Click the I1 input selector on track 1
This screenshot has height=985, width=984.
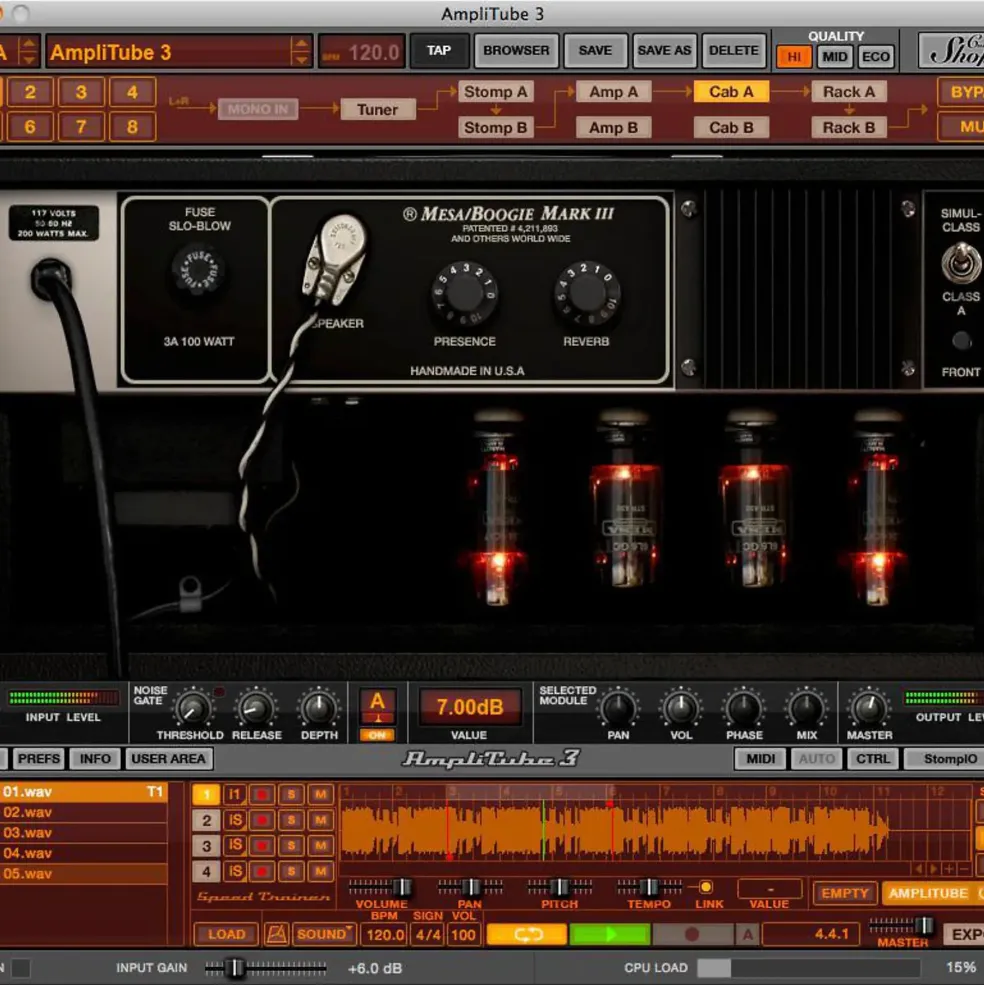pos(234,795)
